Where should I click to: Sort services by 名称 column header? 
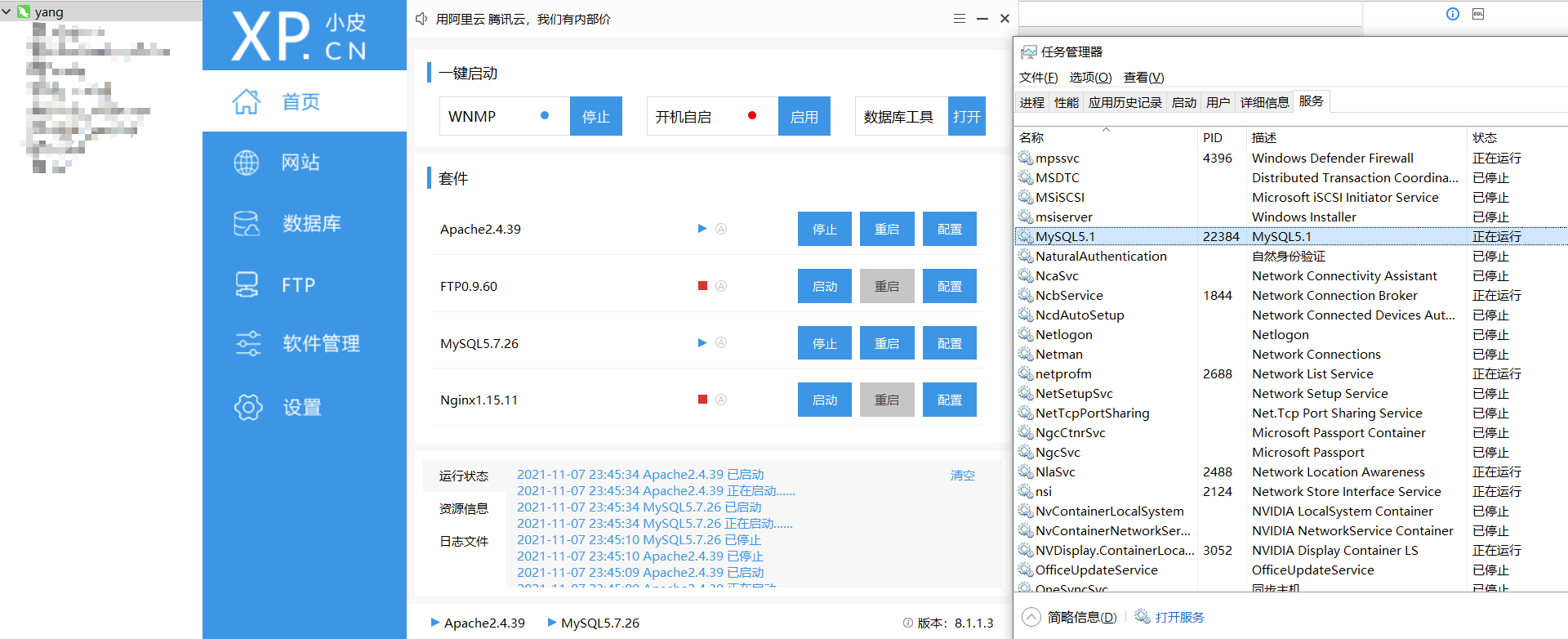(1106, 137)
